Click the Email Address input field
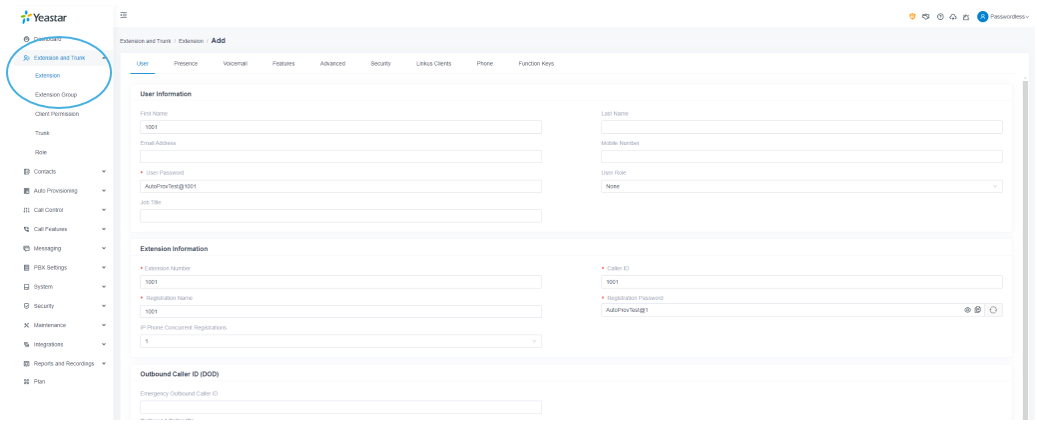Image resolution: width=1037 pixels, height=427 pixels. tap(340, 156)
